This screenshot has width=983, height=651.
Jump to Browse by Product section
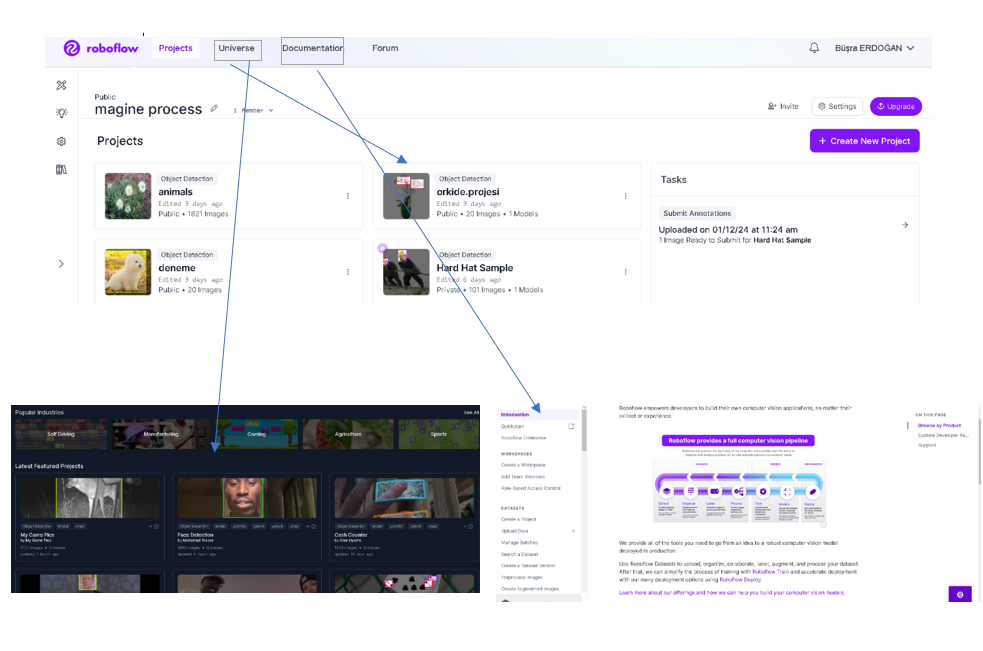pos(939,425)
